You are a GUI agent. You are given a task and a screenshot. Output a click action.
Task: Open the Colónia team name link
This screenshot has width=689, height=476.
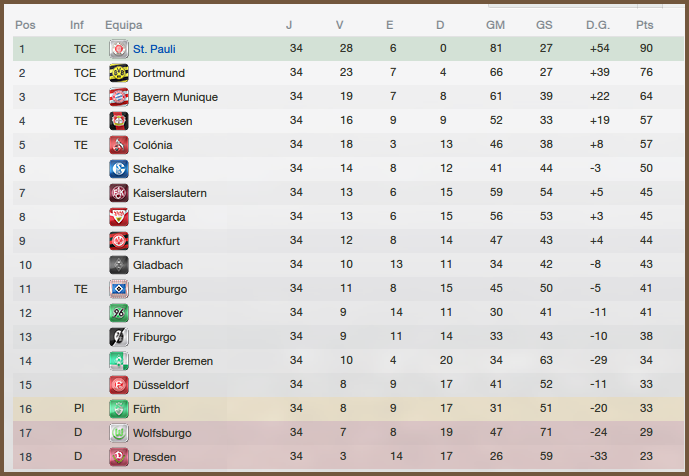point(153,145)
